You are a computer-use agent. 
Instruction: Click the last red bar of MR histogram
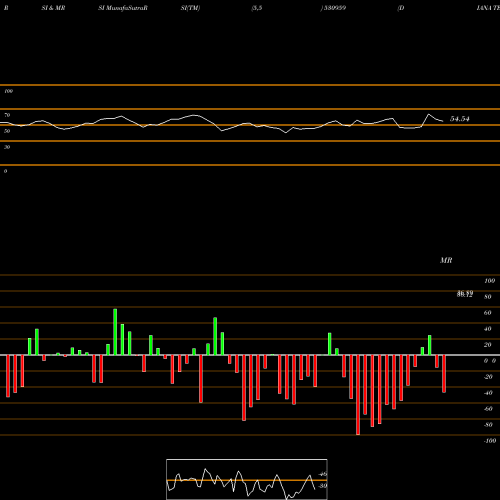point(444,374)
